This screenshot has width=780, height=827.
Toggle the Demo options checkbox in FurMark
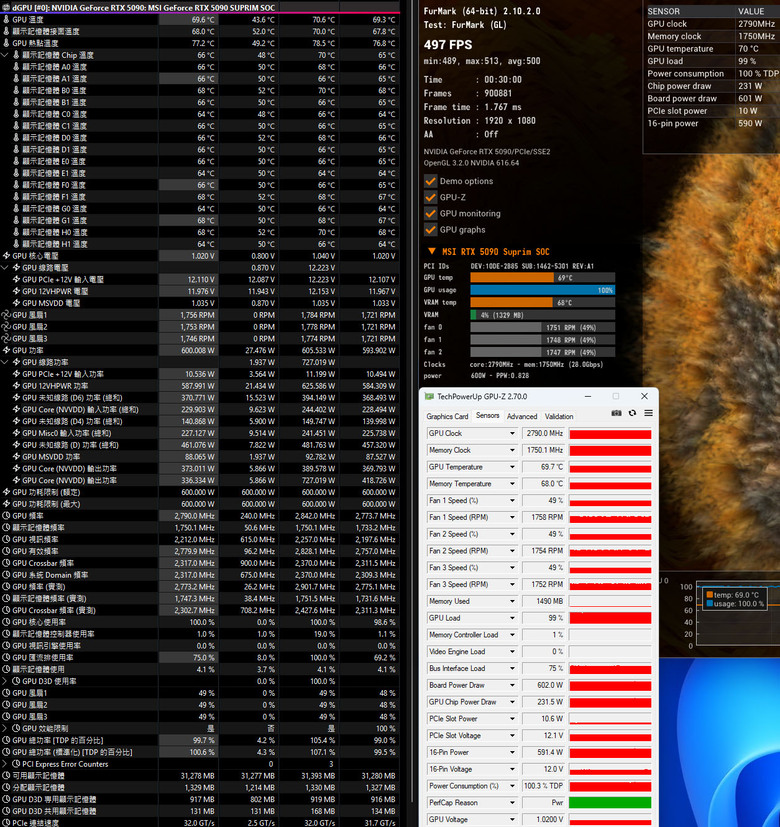pos(430,181)
